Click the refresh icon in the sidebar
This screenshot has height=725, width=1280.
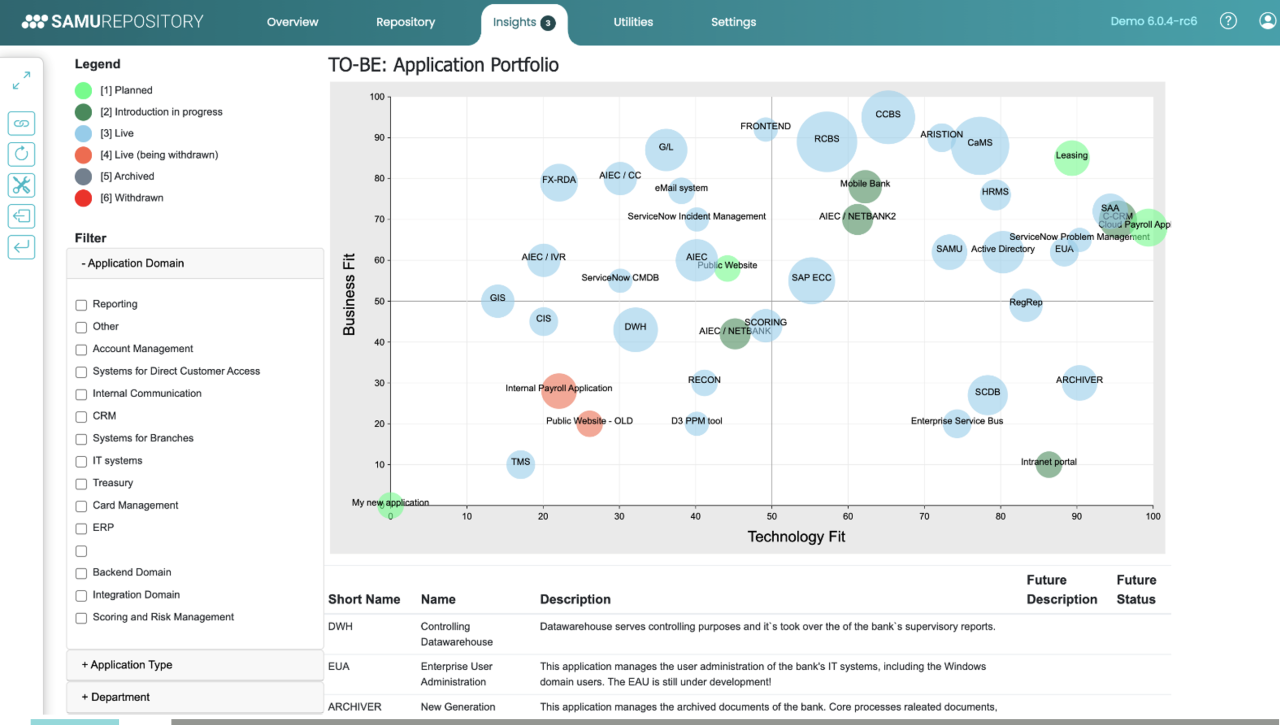coord(21,154)
